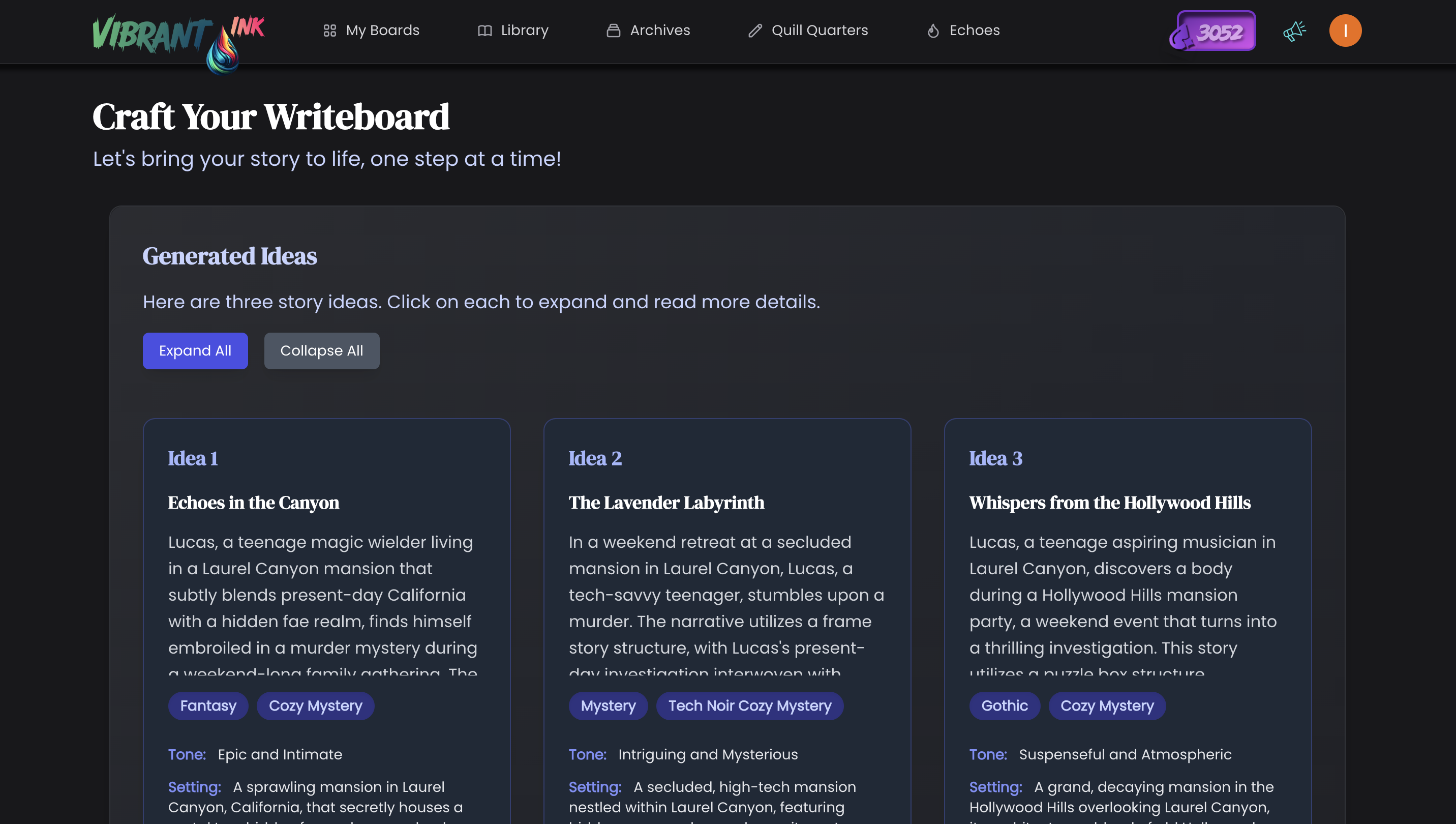1456x824 pixels.
Task: Expand the Idea 2 card heading
Action: coord(595,458)
